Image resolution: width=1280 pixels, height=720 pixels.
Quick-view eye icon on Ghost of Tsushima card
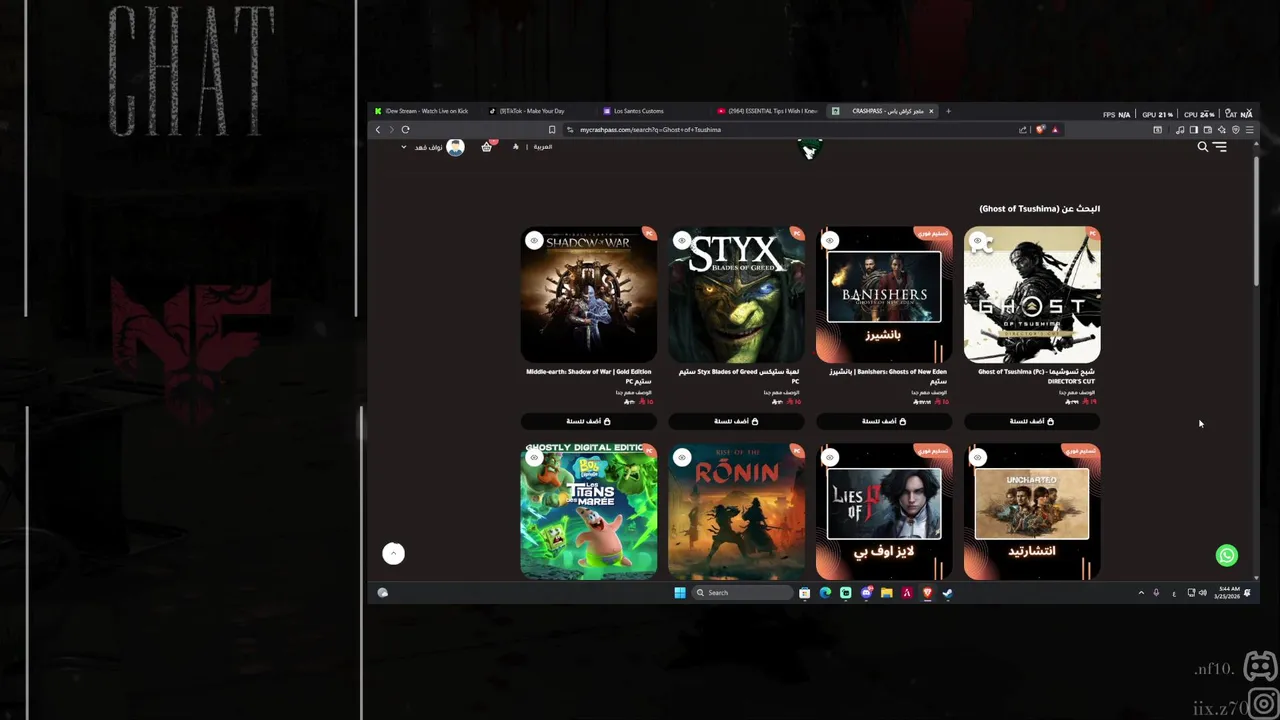coord(977,240)
